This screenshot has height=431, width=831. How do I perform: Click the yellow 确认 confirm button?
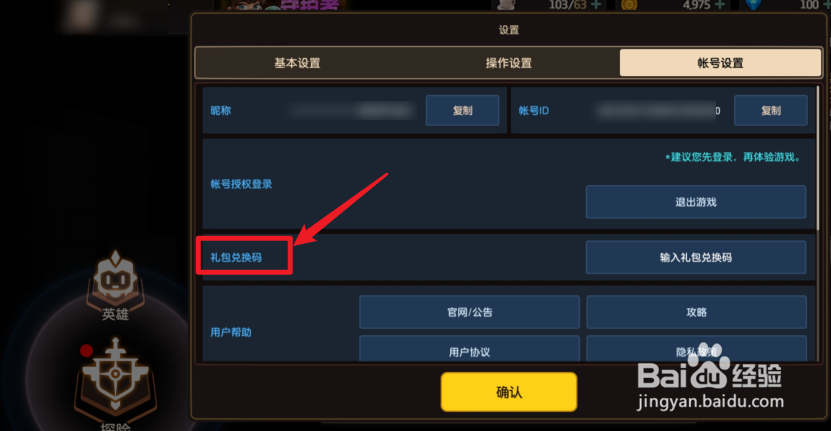509,392
